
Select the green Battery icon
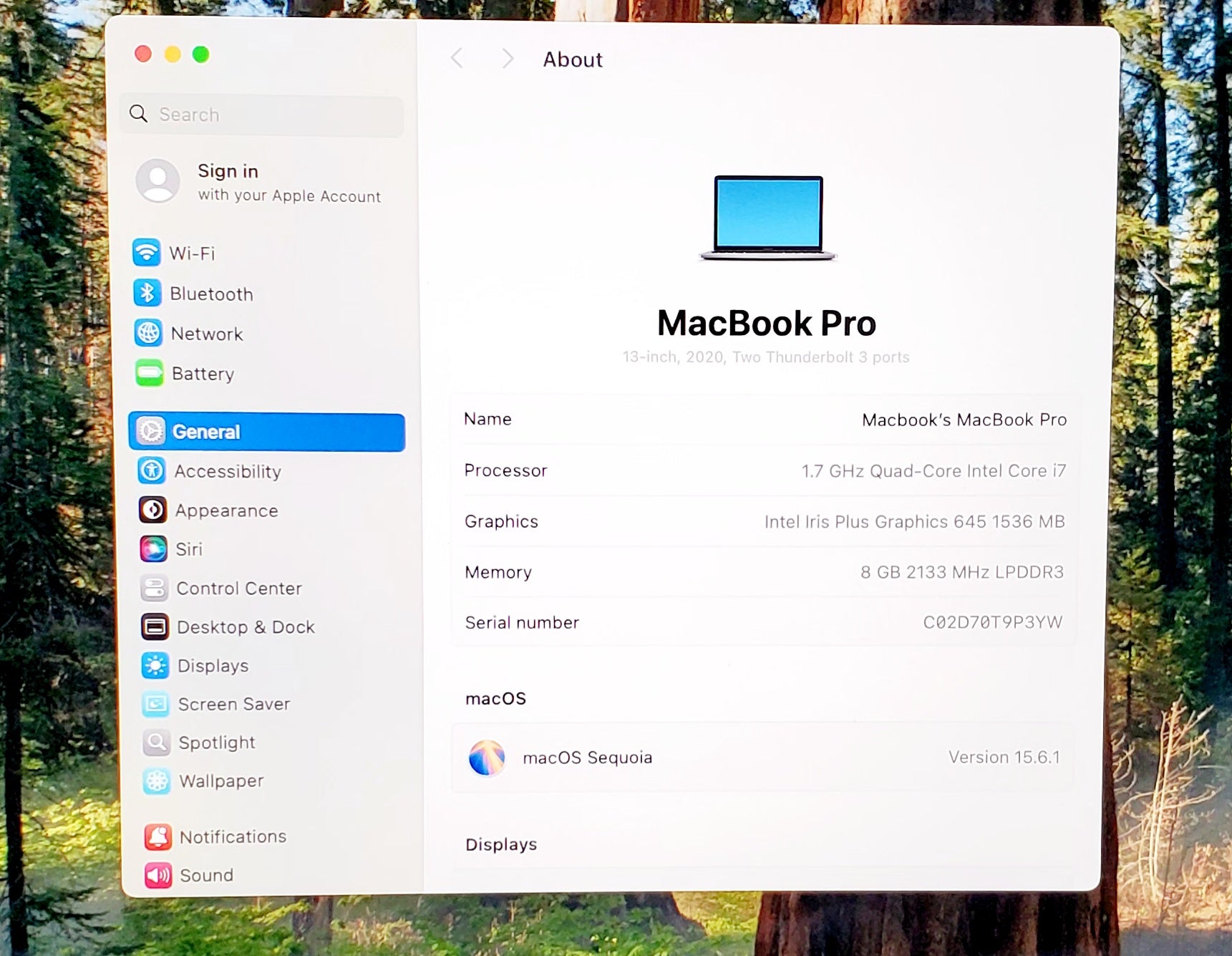click(150, 373)
